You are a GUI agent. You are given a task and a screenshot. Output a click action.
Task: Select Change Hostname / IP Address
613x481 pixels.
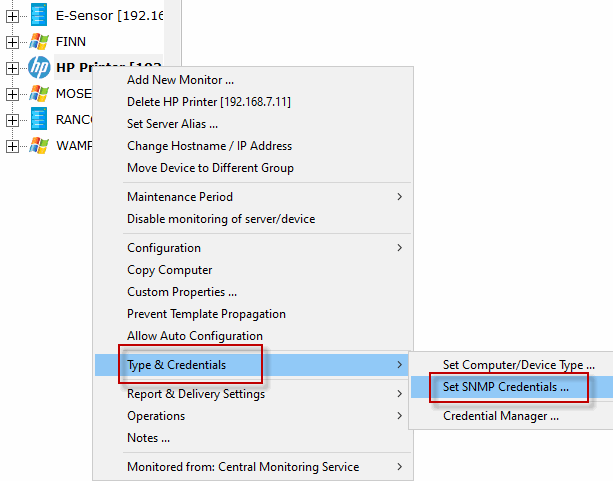pyautogui.click(x=209, y=146)
